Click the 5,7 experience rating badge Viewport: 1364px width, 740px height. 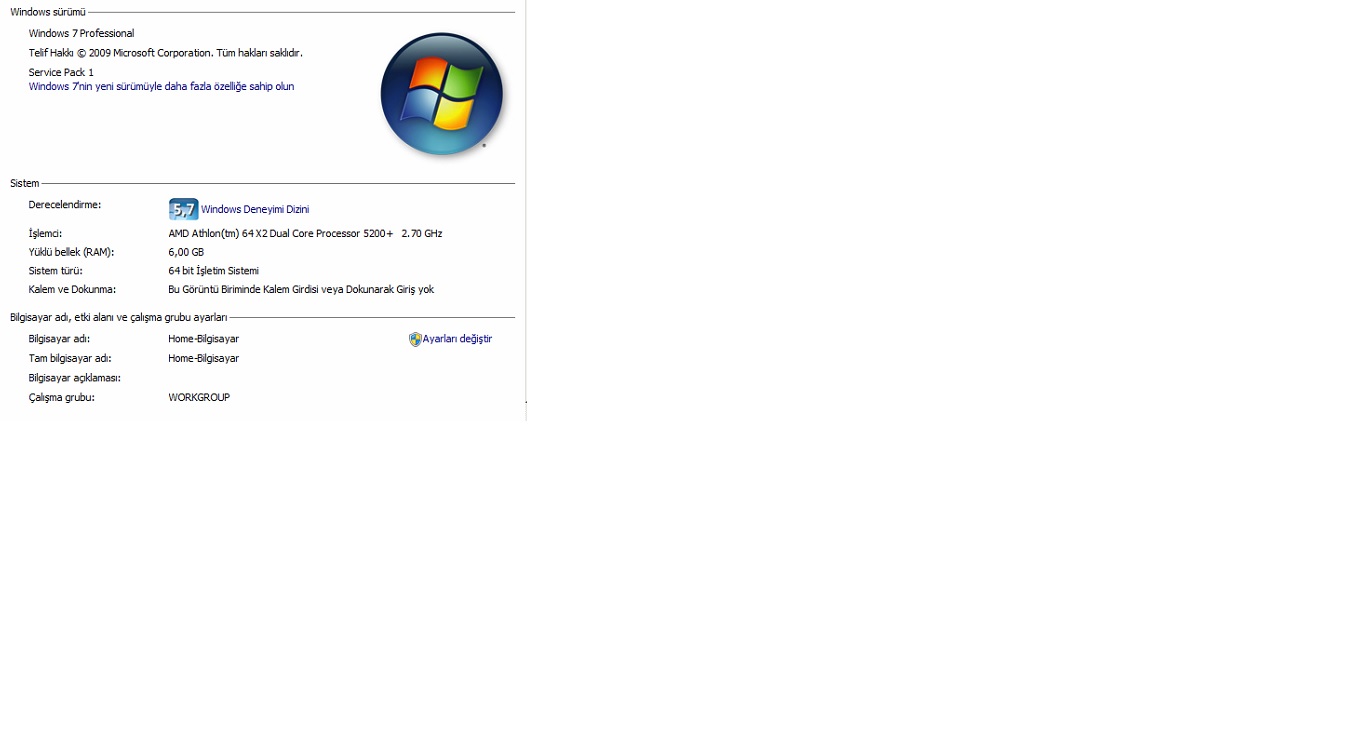pyautogui.click(x=183, y=209)
